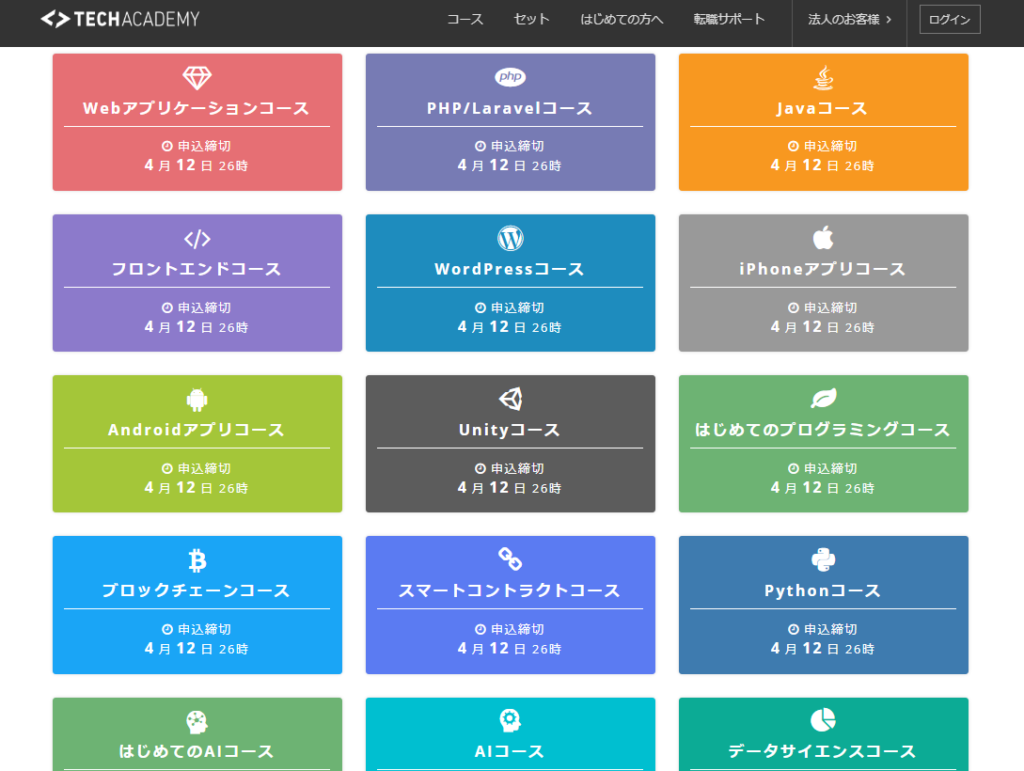
Task: Open the Androidアプリコース title
Action: [197, 430]
